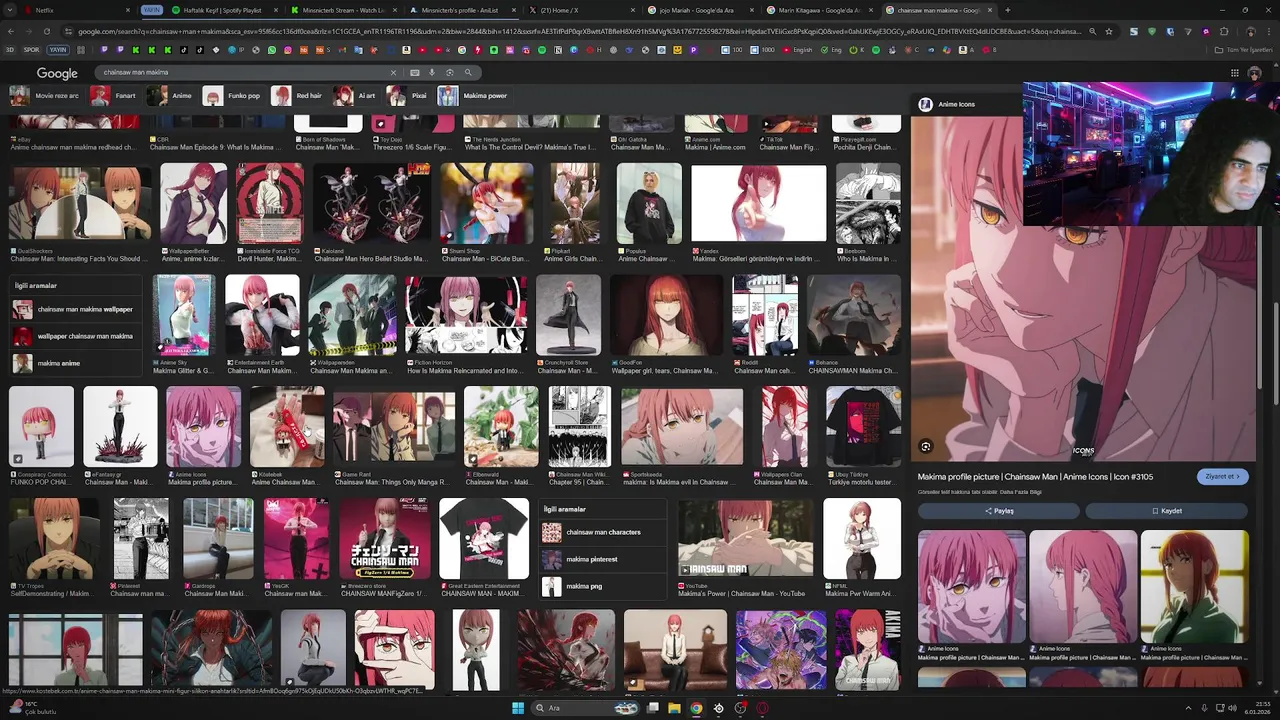
Task: Filter results by Makima power chip
Action: pos(473,96)
